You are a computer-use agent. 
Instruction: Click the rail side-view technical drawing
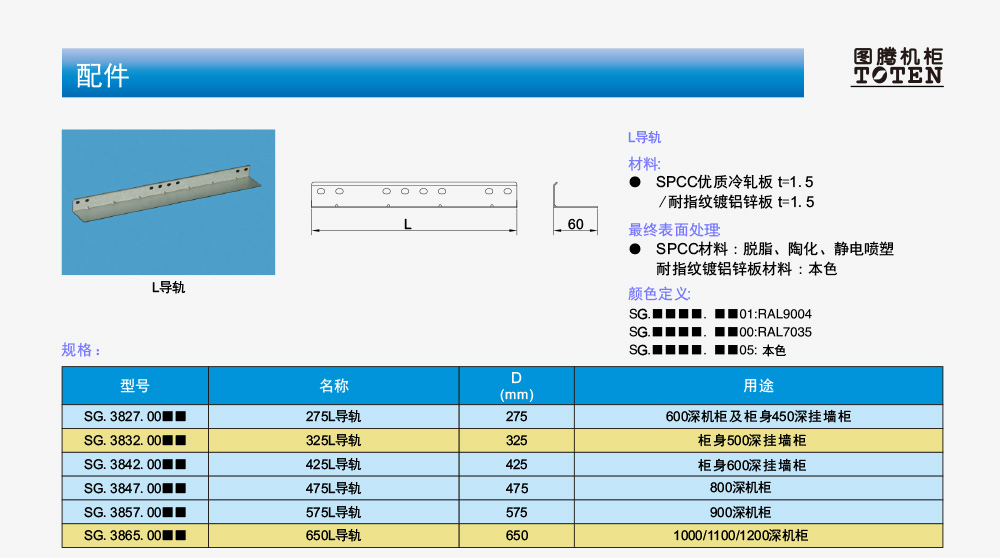(414, 208)
